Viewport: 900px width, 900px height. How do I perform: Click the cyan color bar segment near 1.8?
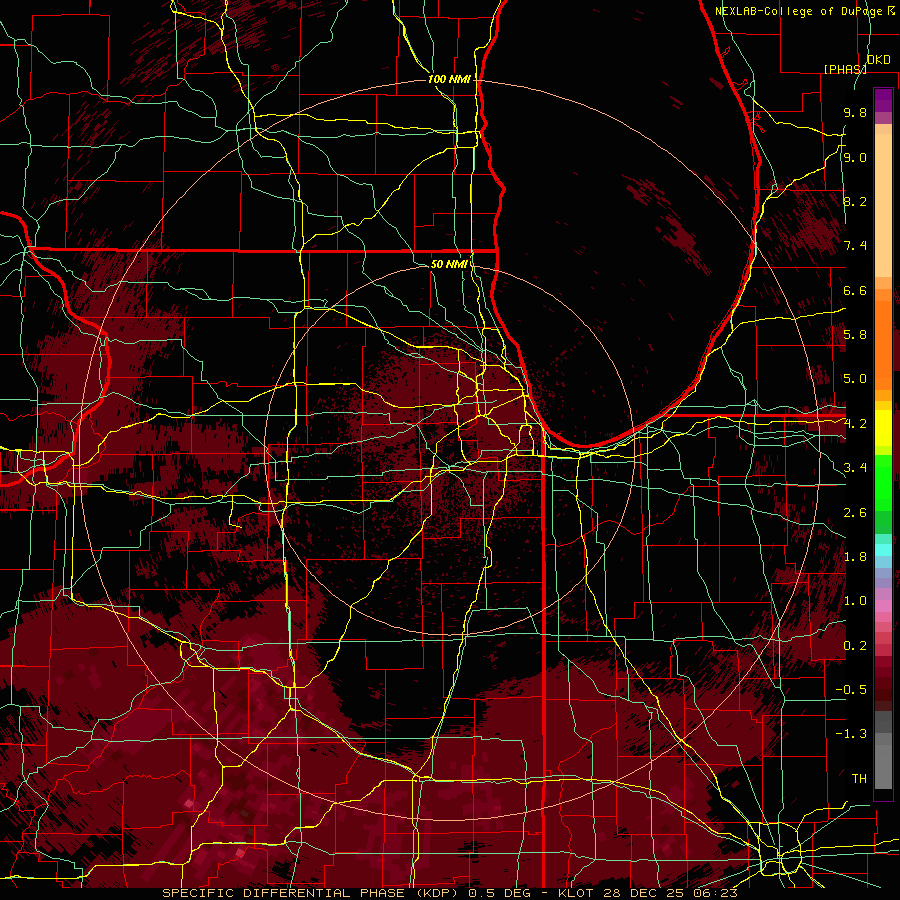tap(883, 550)
